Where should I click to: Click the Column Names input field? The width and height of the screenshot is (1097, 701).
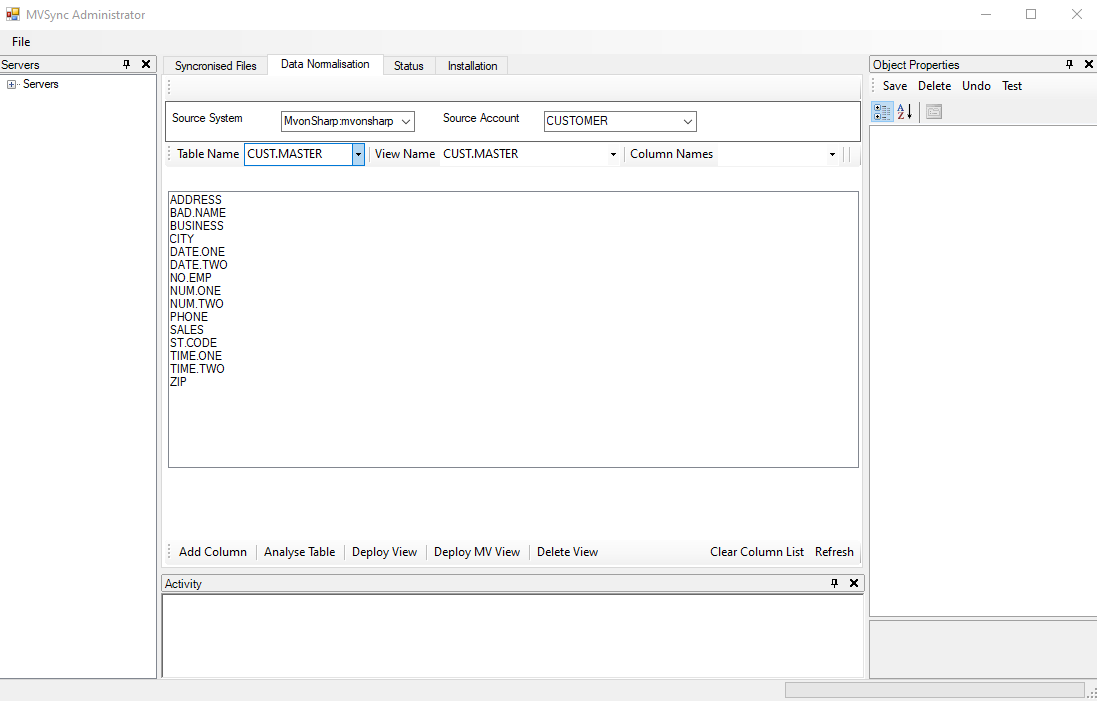771,154
